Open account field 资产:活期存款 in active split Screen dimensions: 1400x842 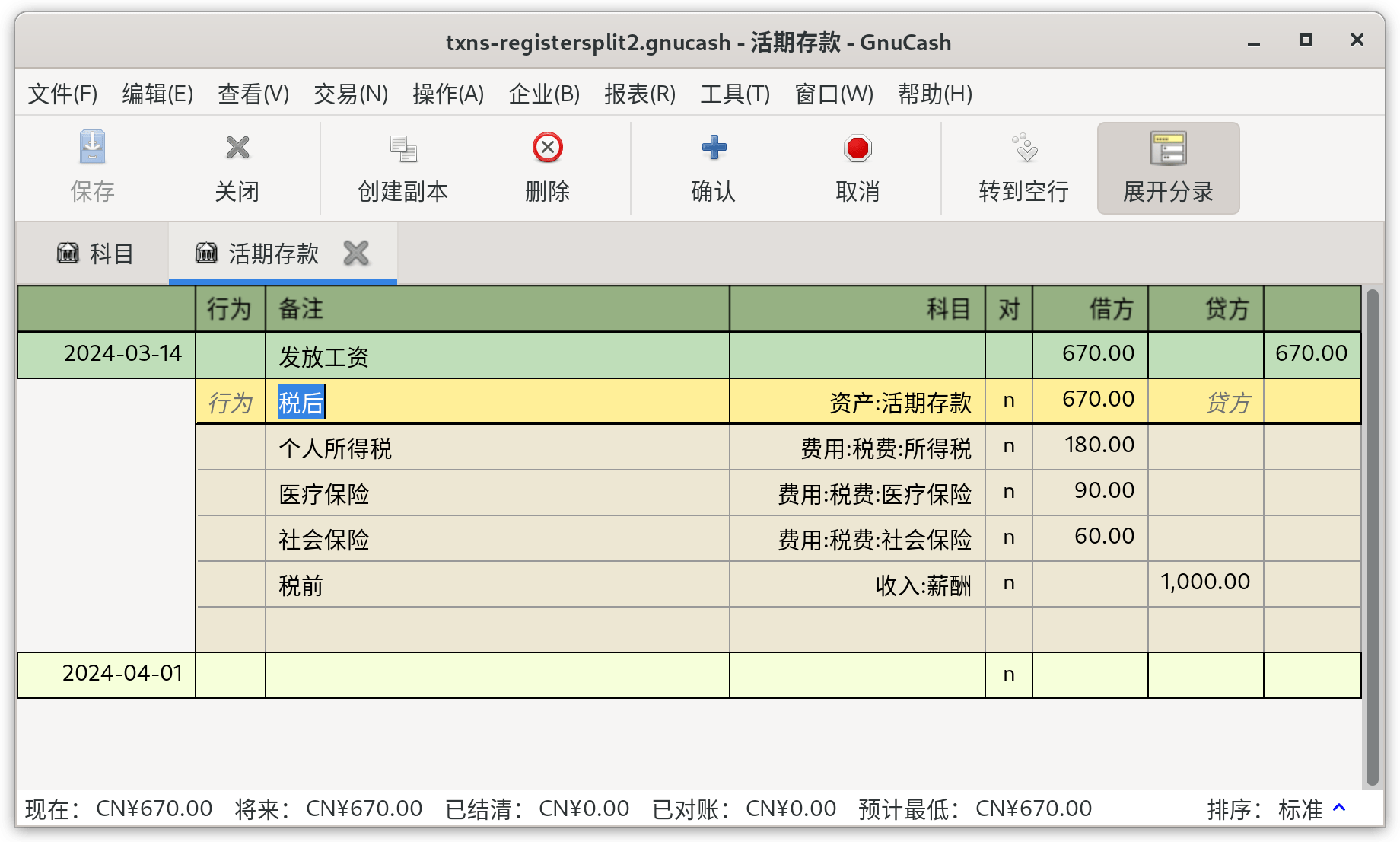tap(857, 401)
